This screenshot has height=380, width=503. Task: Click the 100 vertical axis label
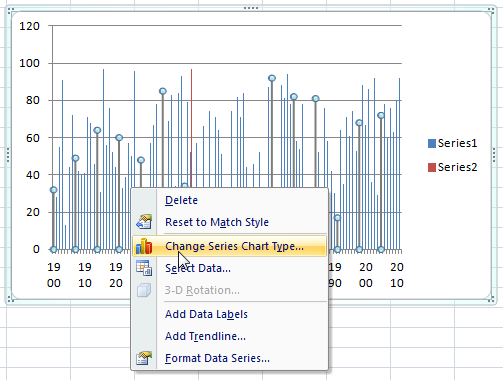coord(29,63)
